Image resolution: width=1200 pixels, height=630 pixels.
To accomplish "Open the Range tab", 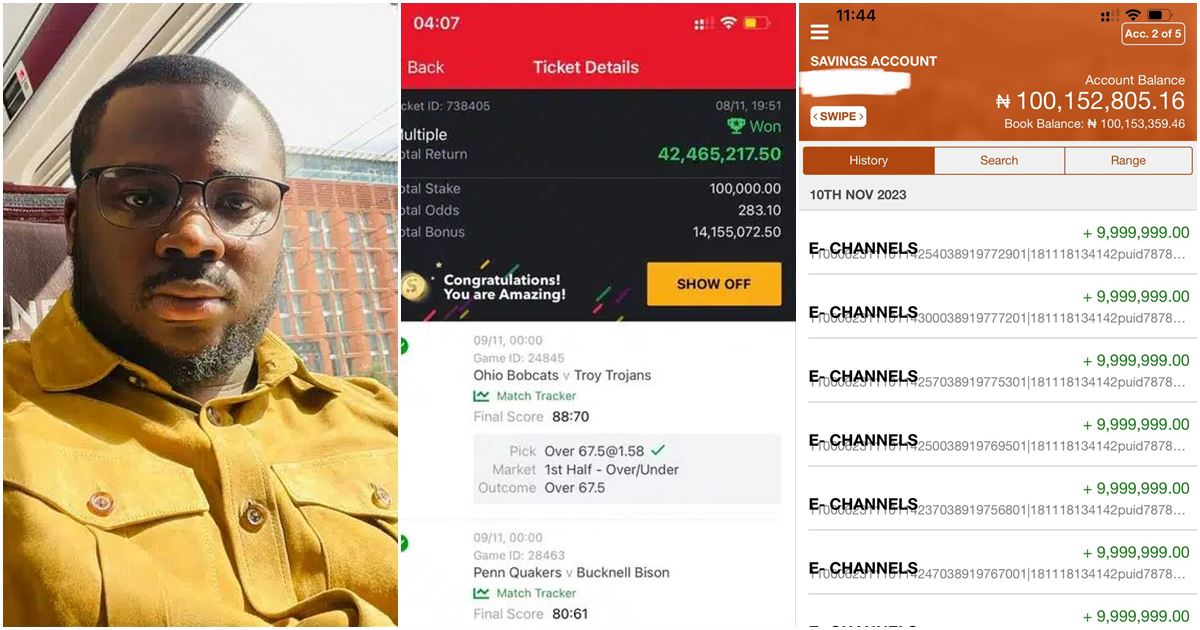I will point(1128,161).
